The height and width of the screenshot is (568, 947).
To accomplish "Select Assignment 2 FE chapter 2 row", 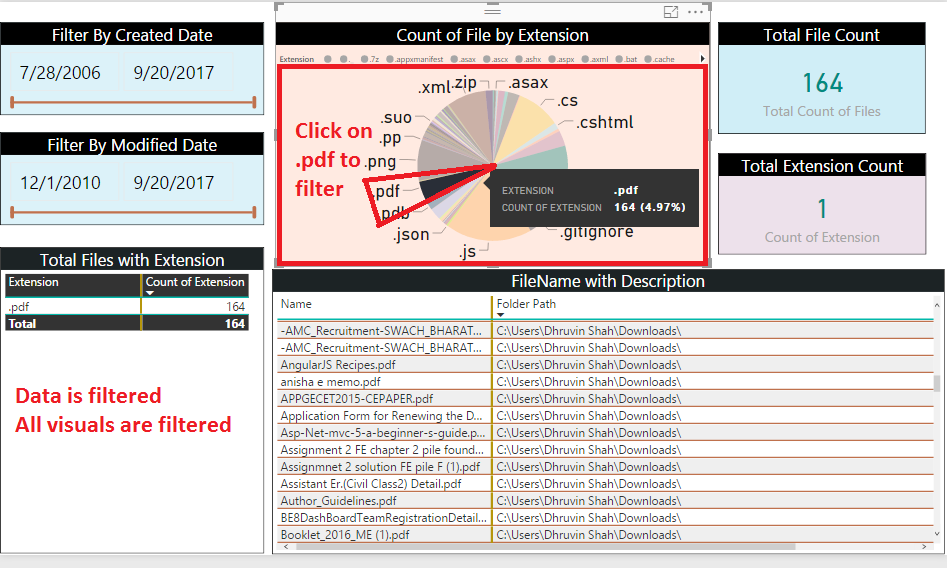I will click(606, 450).
